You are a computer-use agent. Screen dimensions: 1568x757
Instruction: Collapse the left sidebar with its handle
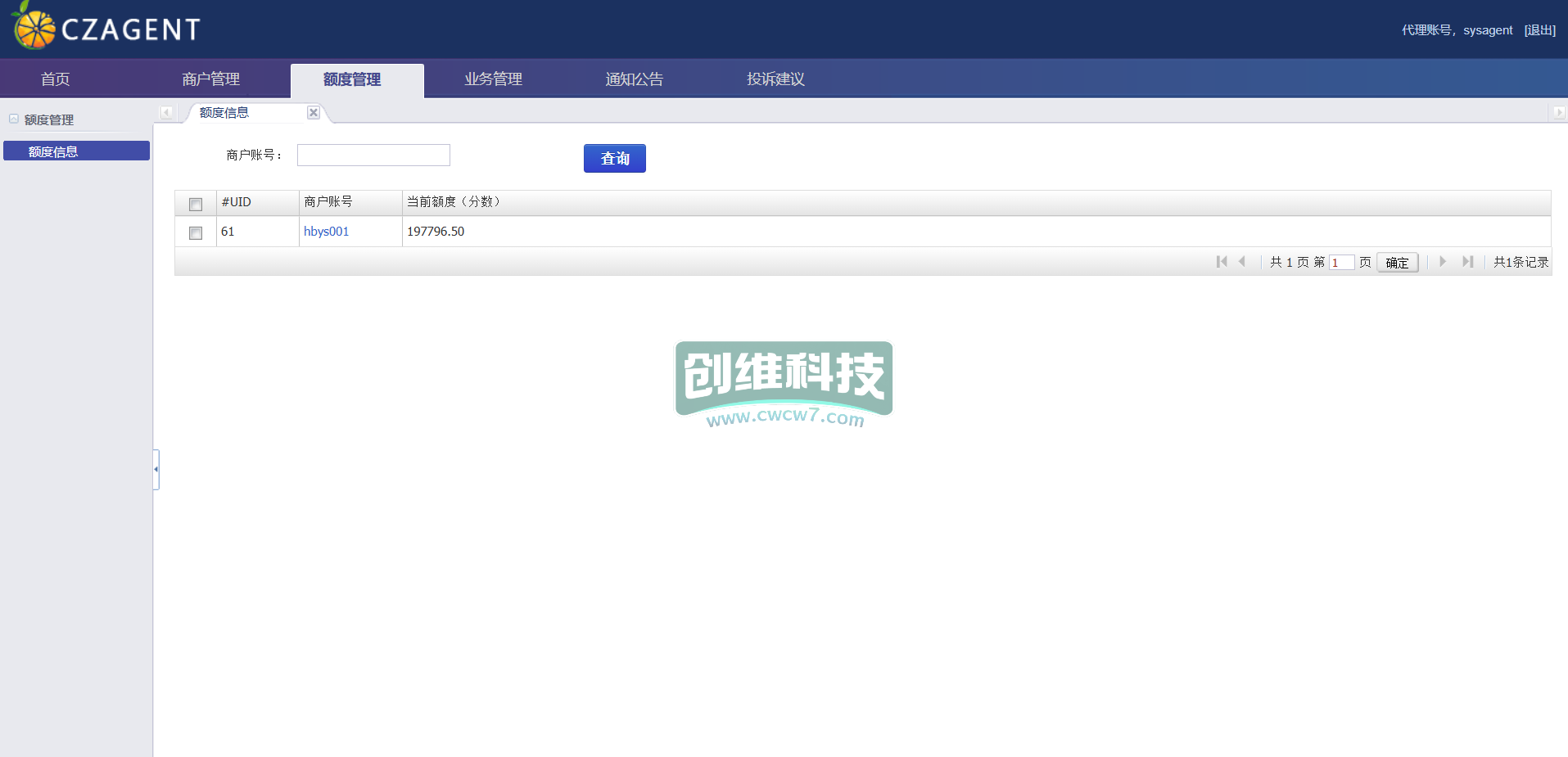(x=156, y=469)
